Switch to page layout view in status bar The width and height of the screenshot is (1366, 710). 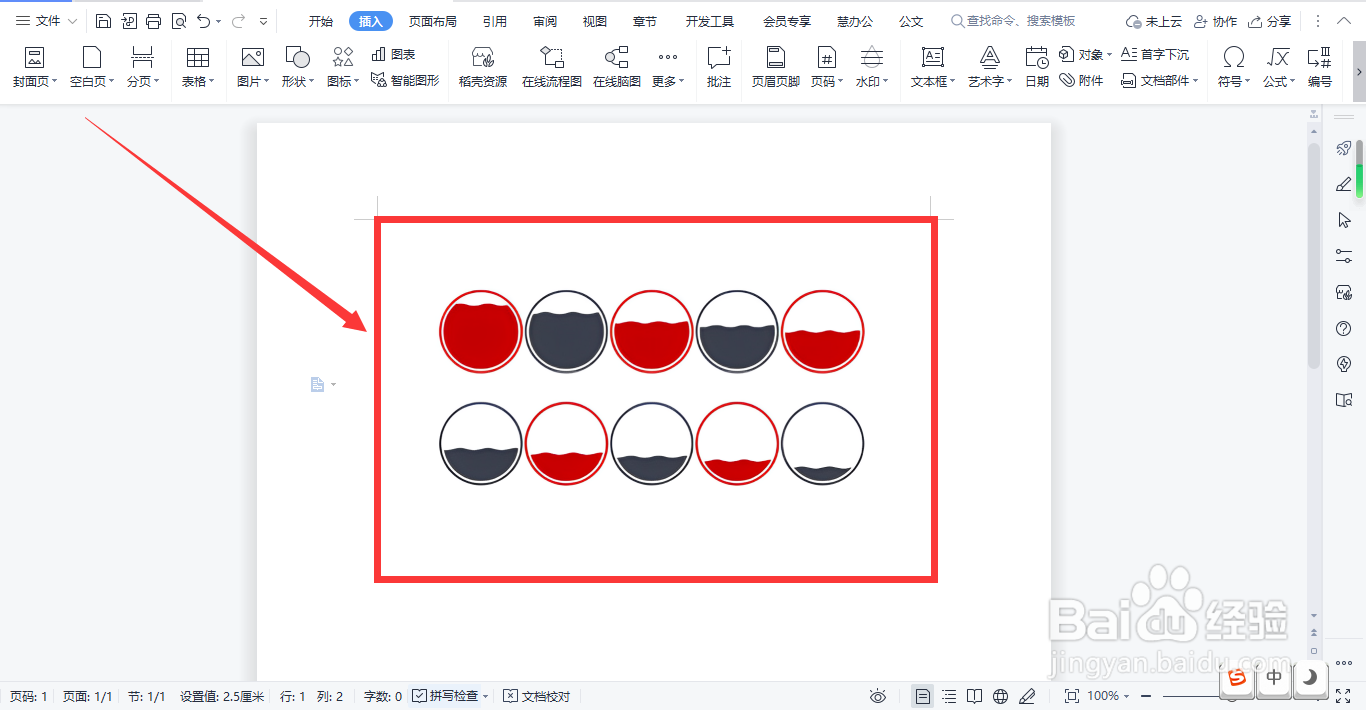923,696
